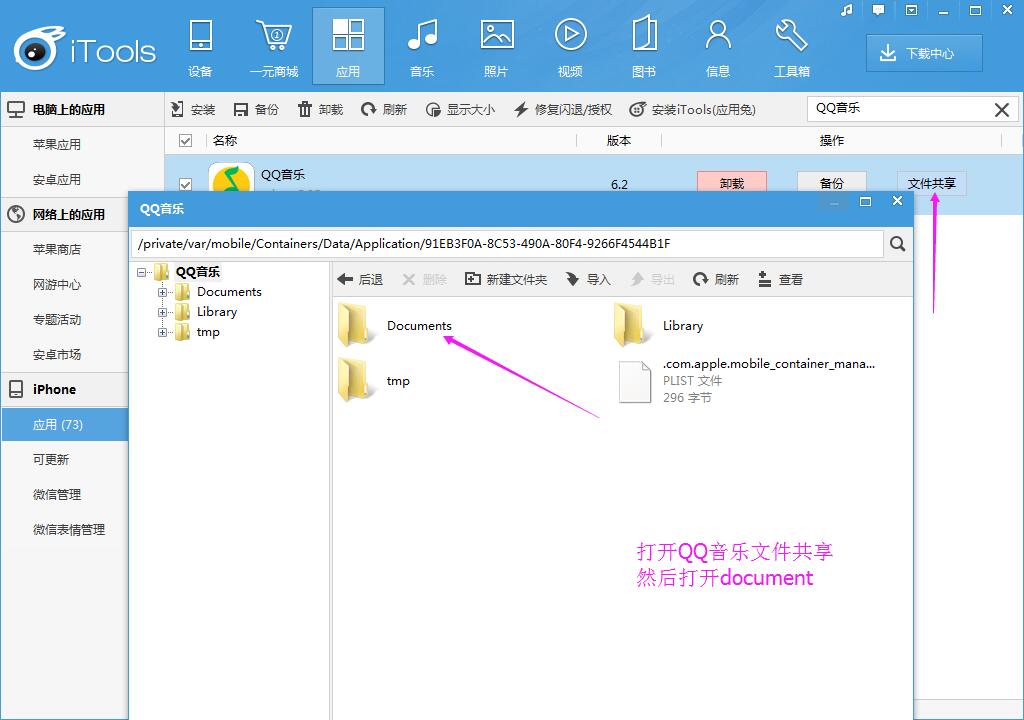1024x720 pixels.
Task: Sort by the 版本 column header
Action: pos(618,140)
